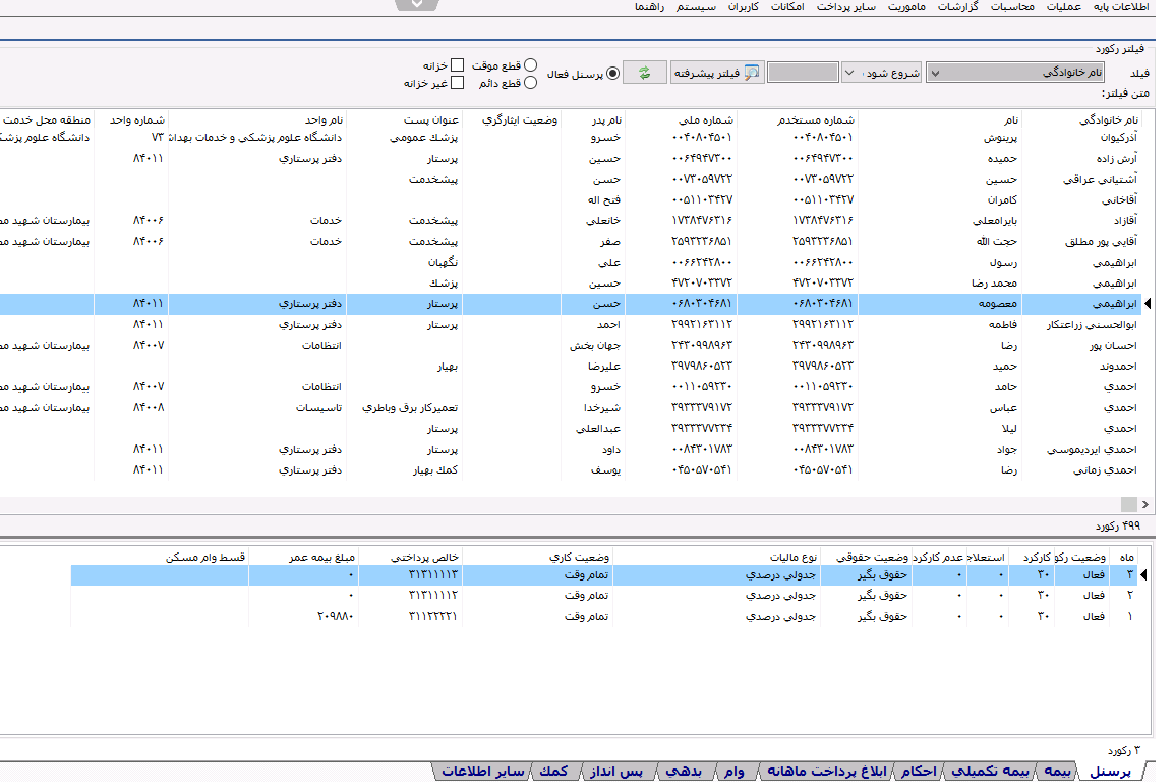1175x782 pixels.
Task: Switch to the سایر اطلاعات tab
Action: [x=483, y=772]
